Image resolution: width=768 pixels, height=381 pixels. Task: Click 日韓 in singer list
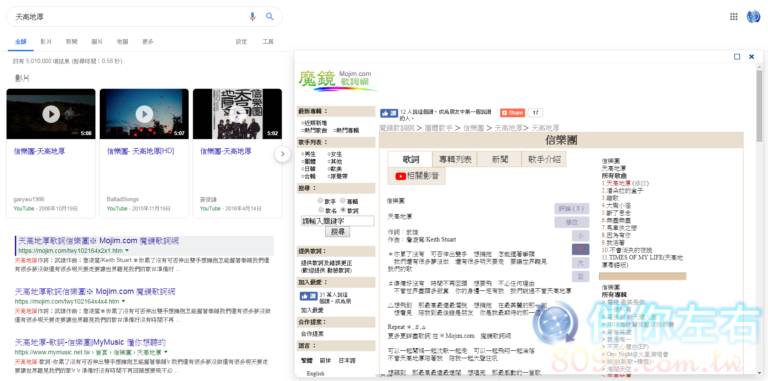[x=309, y=168]
